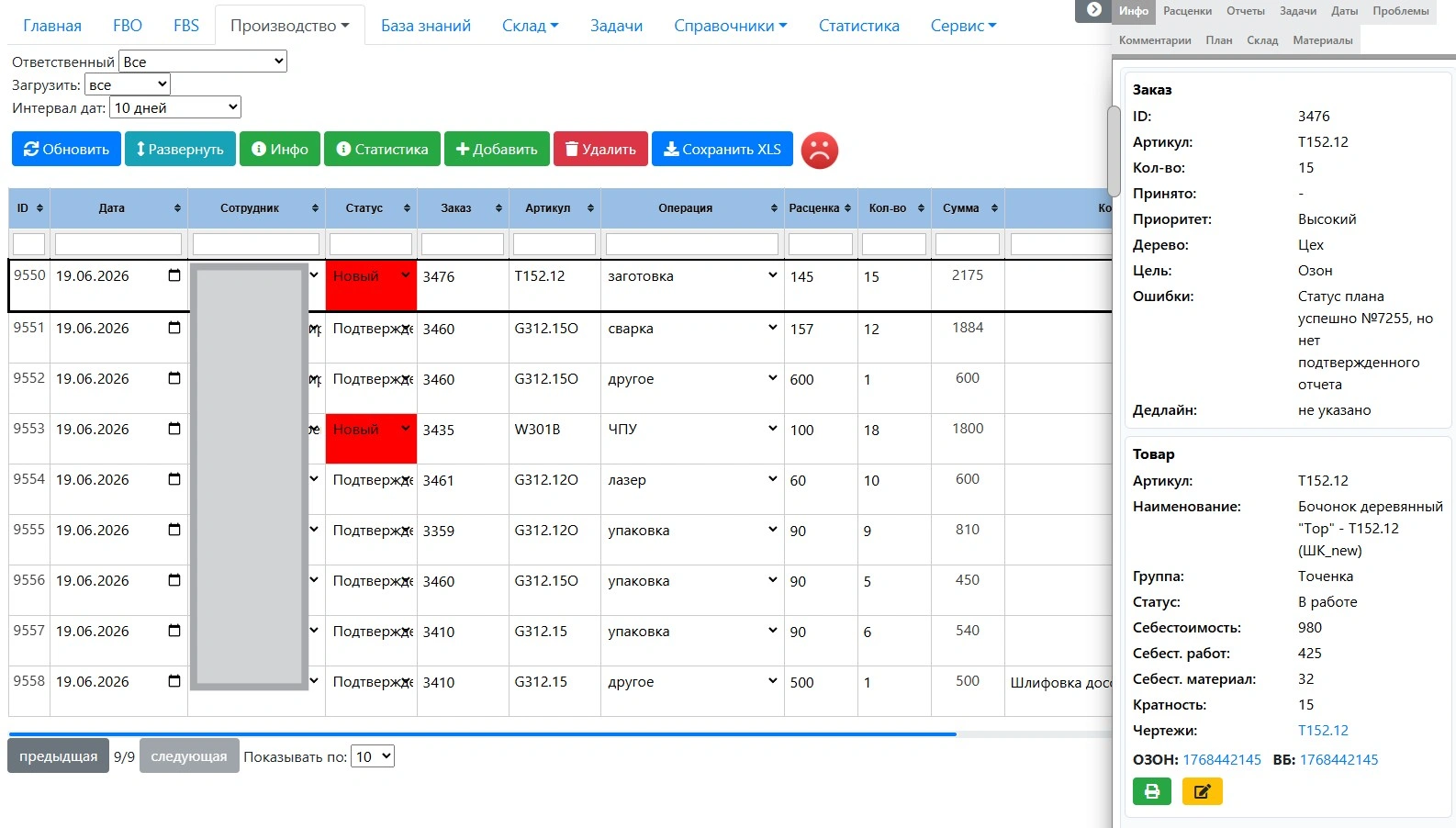
Task: Click the yellow edit button in Товар panel
Action: click(1203, 791)
